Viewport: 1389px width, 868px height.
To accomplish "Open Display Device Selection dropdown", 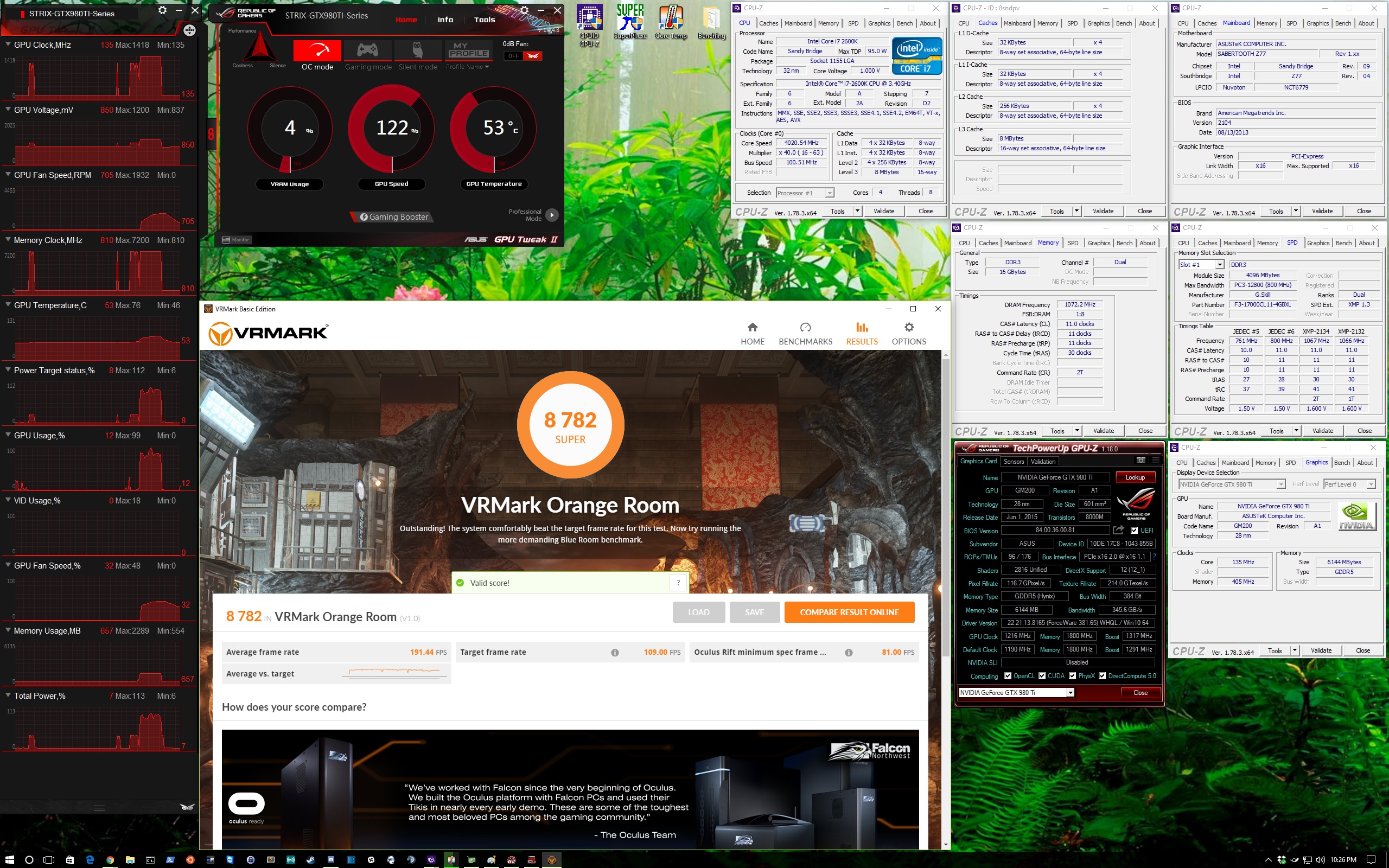I will [x=1231, y=484].
